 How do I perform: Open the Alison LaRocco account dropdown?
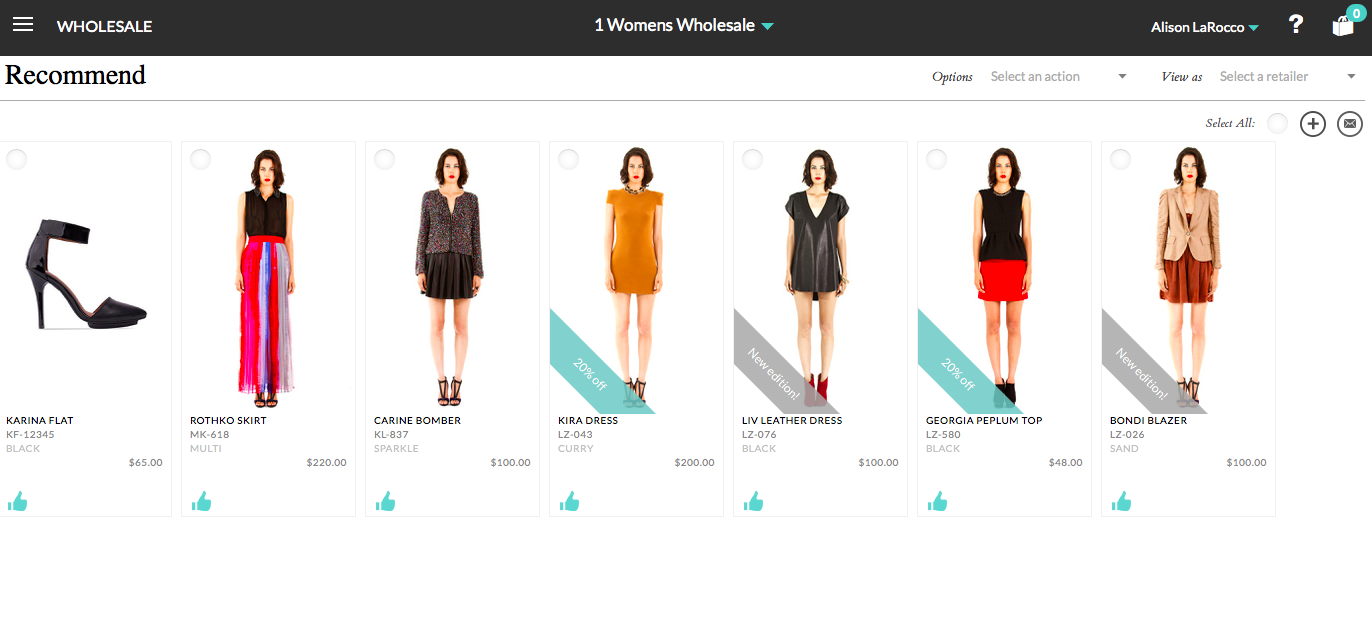1204,27
